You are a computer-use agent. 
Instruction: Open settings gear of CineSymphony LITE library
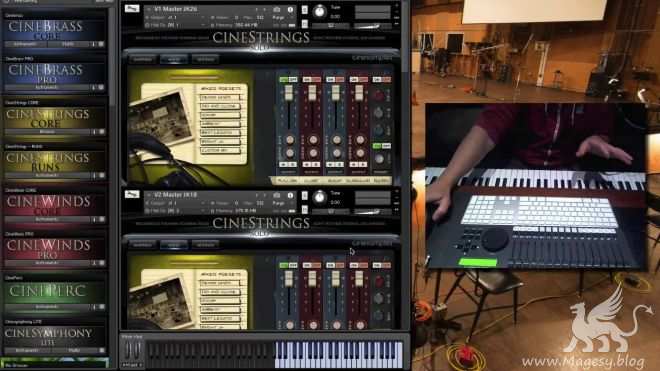coord(101,350)
